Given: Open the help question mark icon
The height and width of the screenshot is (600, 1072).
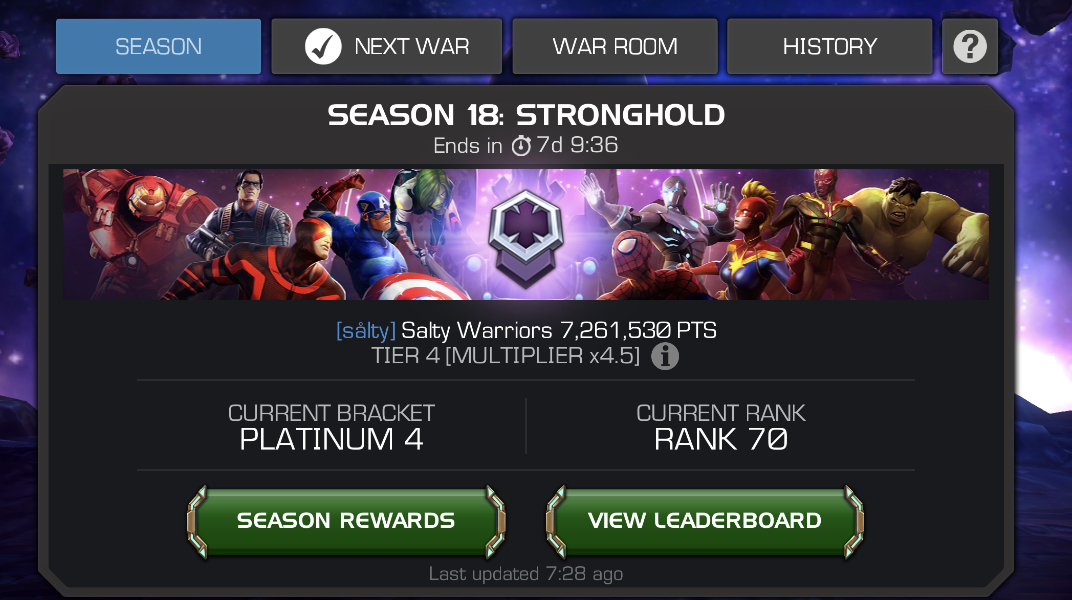Looking at the screenshot, I should [x=969, y=46].
